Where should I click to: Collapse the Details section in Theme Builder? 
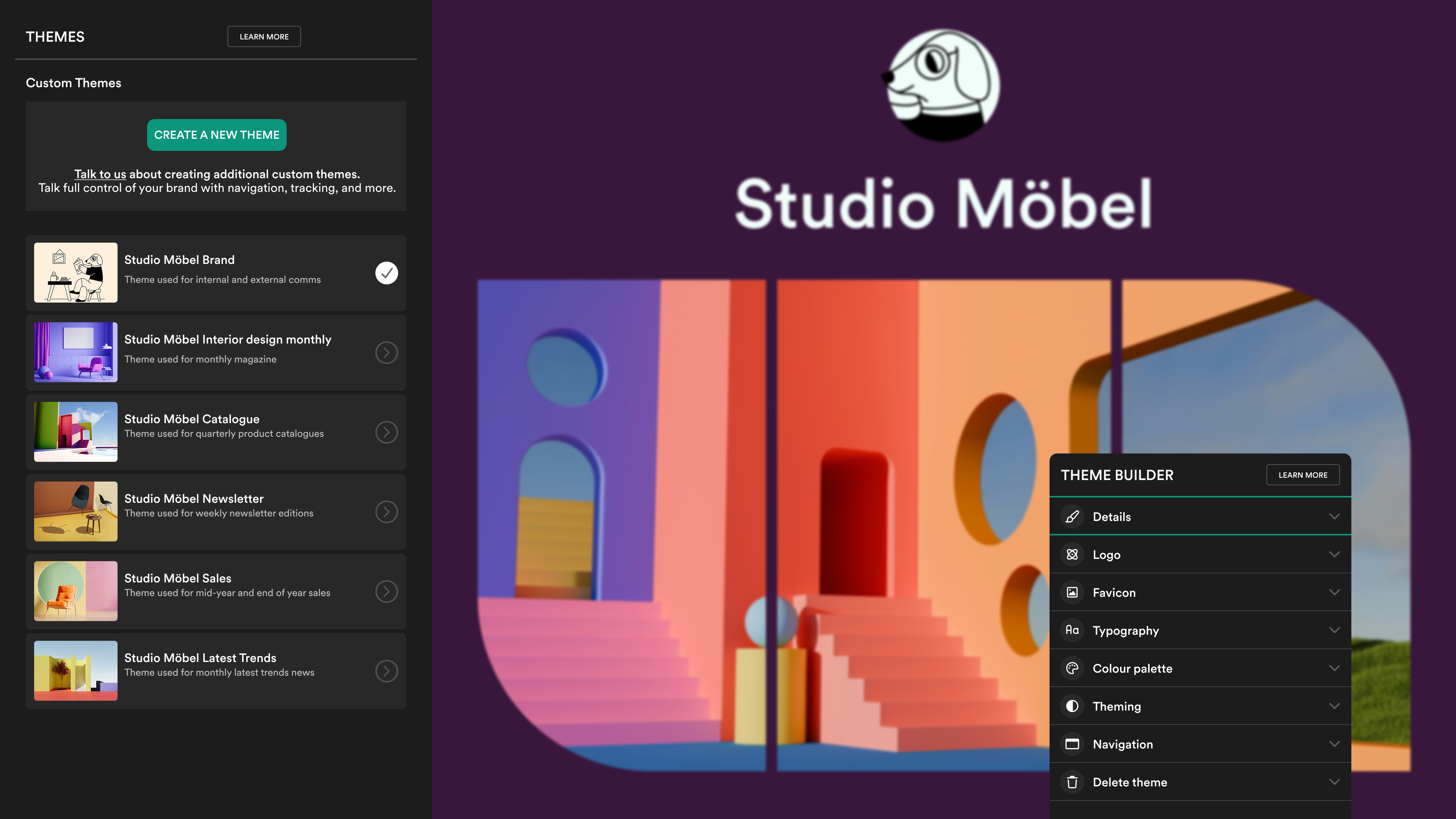[x=1335, y=516]
